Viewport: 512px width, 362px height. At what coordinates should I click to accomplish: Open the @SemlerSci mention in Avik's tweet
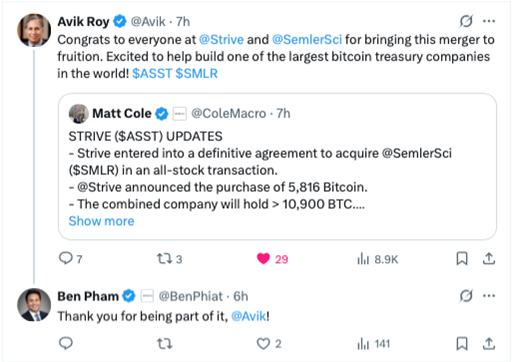click(307, 40)
